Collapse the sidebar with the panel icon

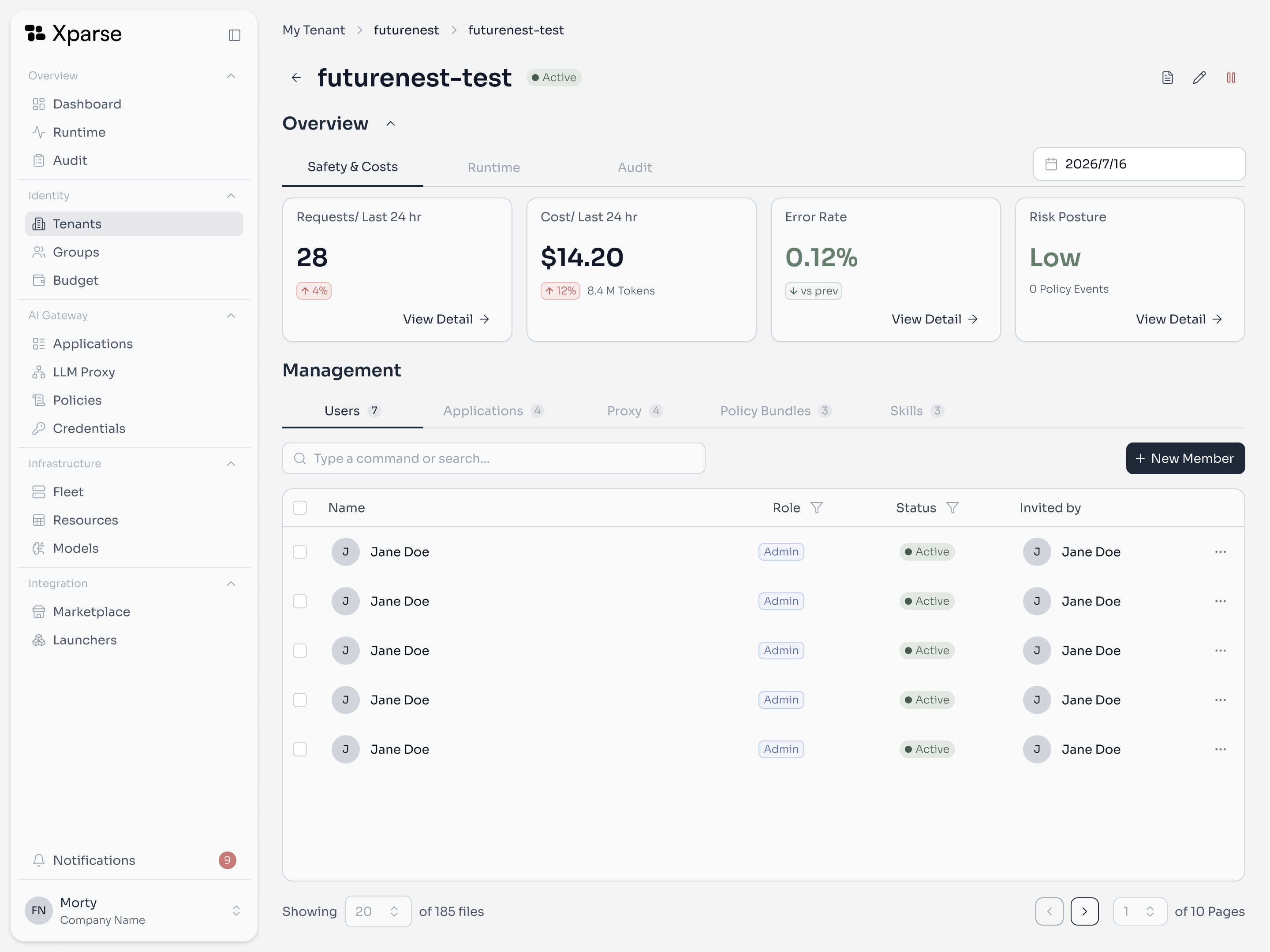click(x=234, y=35)
